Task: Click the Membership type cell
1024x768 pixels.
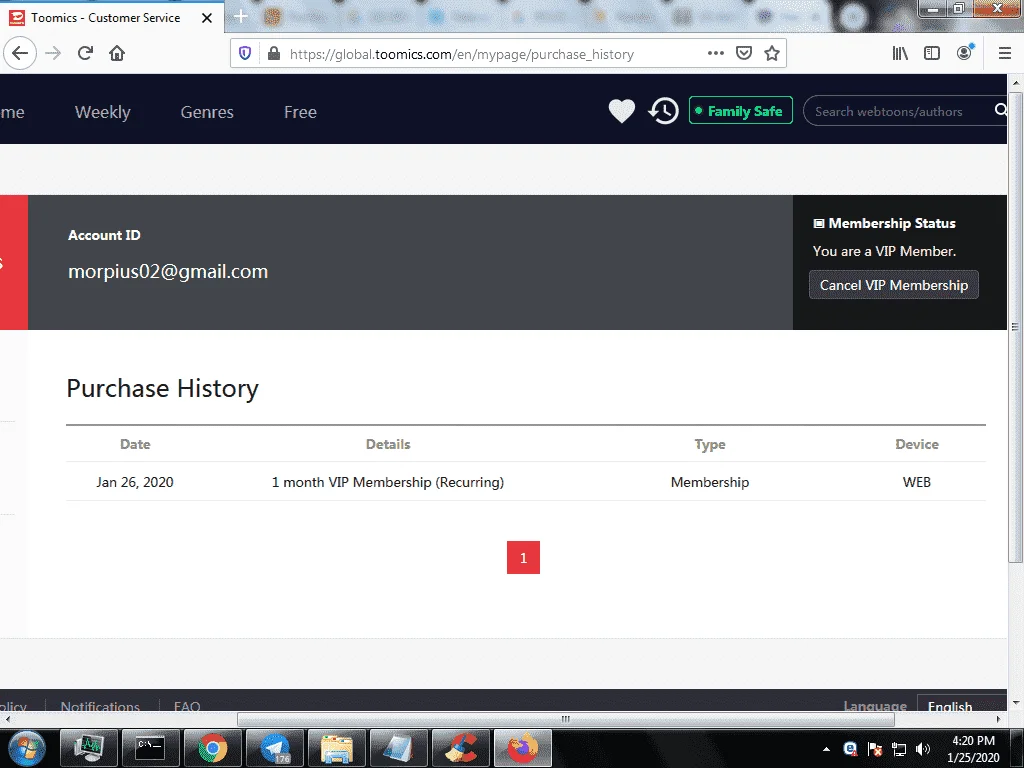Action: 710,482
